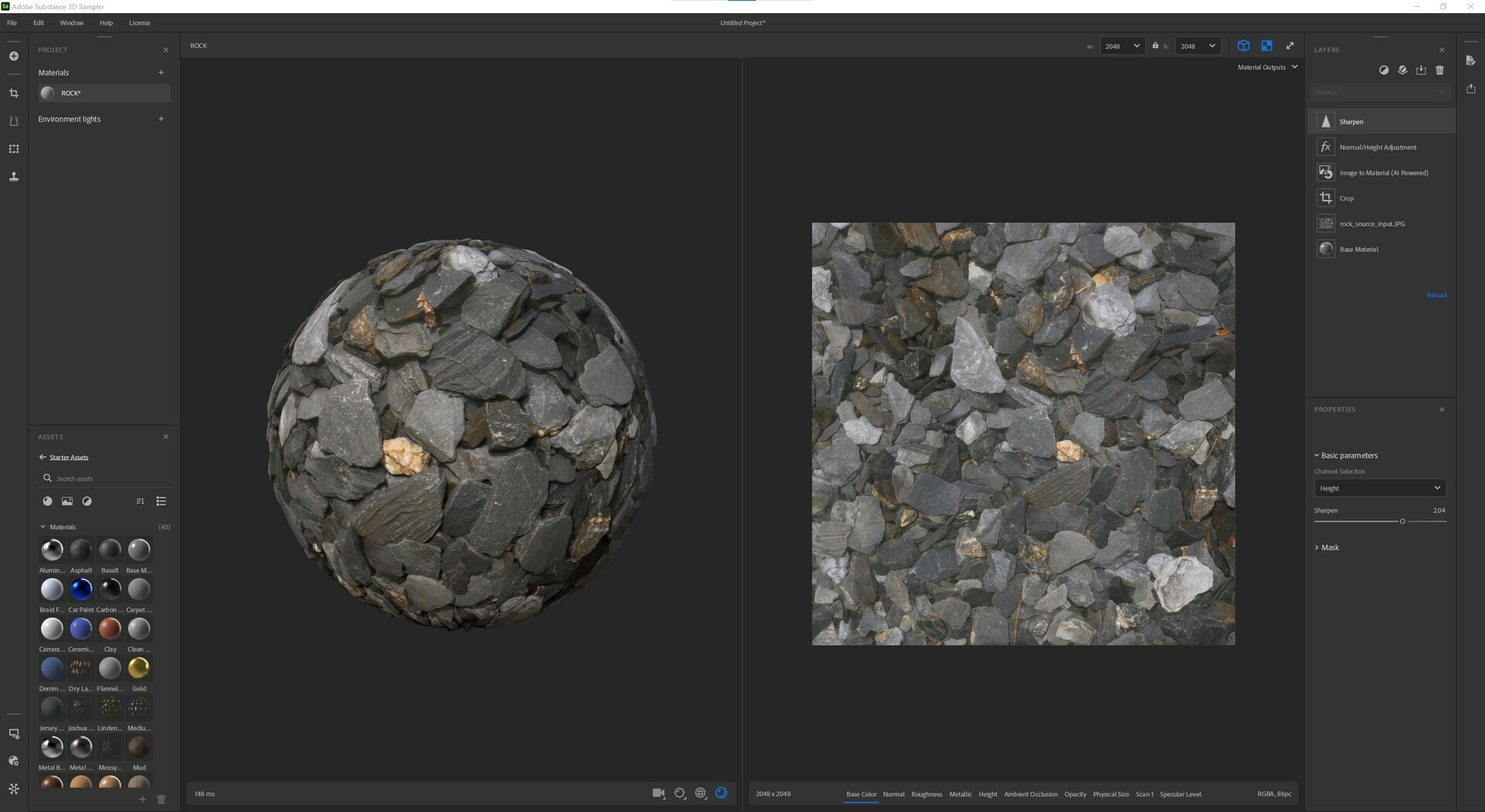Viewport: 1485px width, 812px height.
Task: Open the Tiling tool icon in the sidebar
Action: 13,148
